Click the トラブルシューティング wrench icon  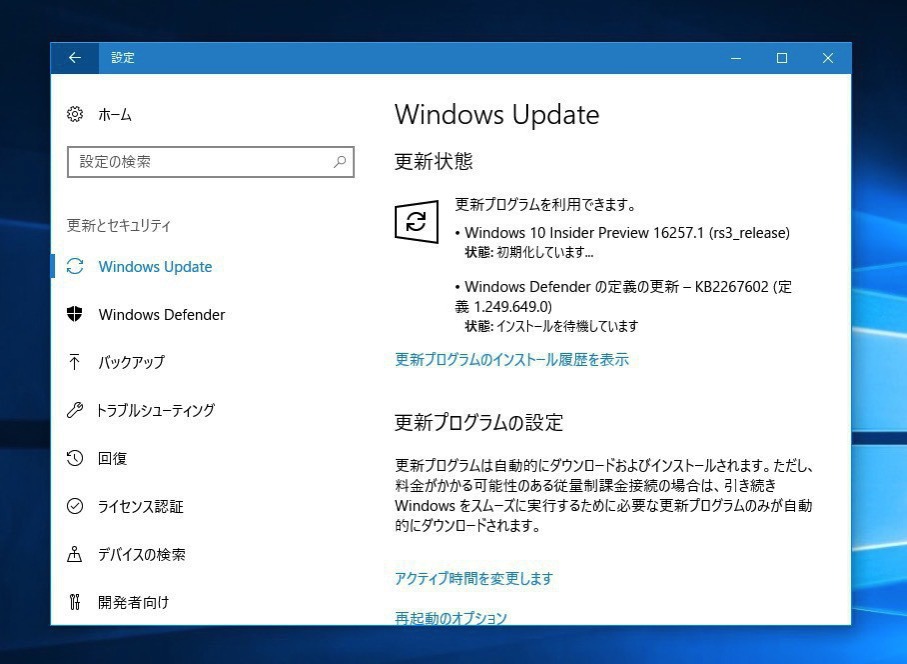click(x=75, y=410)
